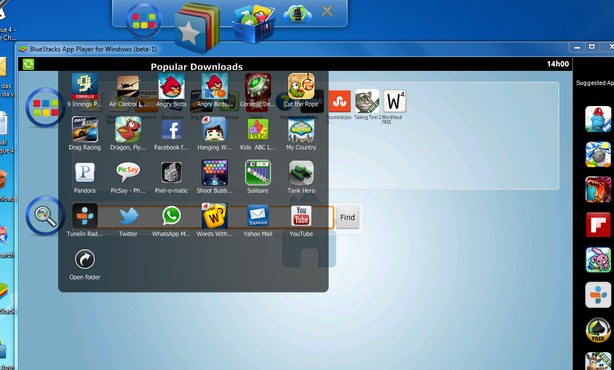Close the BlueStacks top dock with X
Image resolution: width=614 pixels, height=370 pixels.
pos(327,11)
